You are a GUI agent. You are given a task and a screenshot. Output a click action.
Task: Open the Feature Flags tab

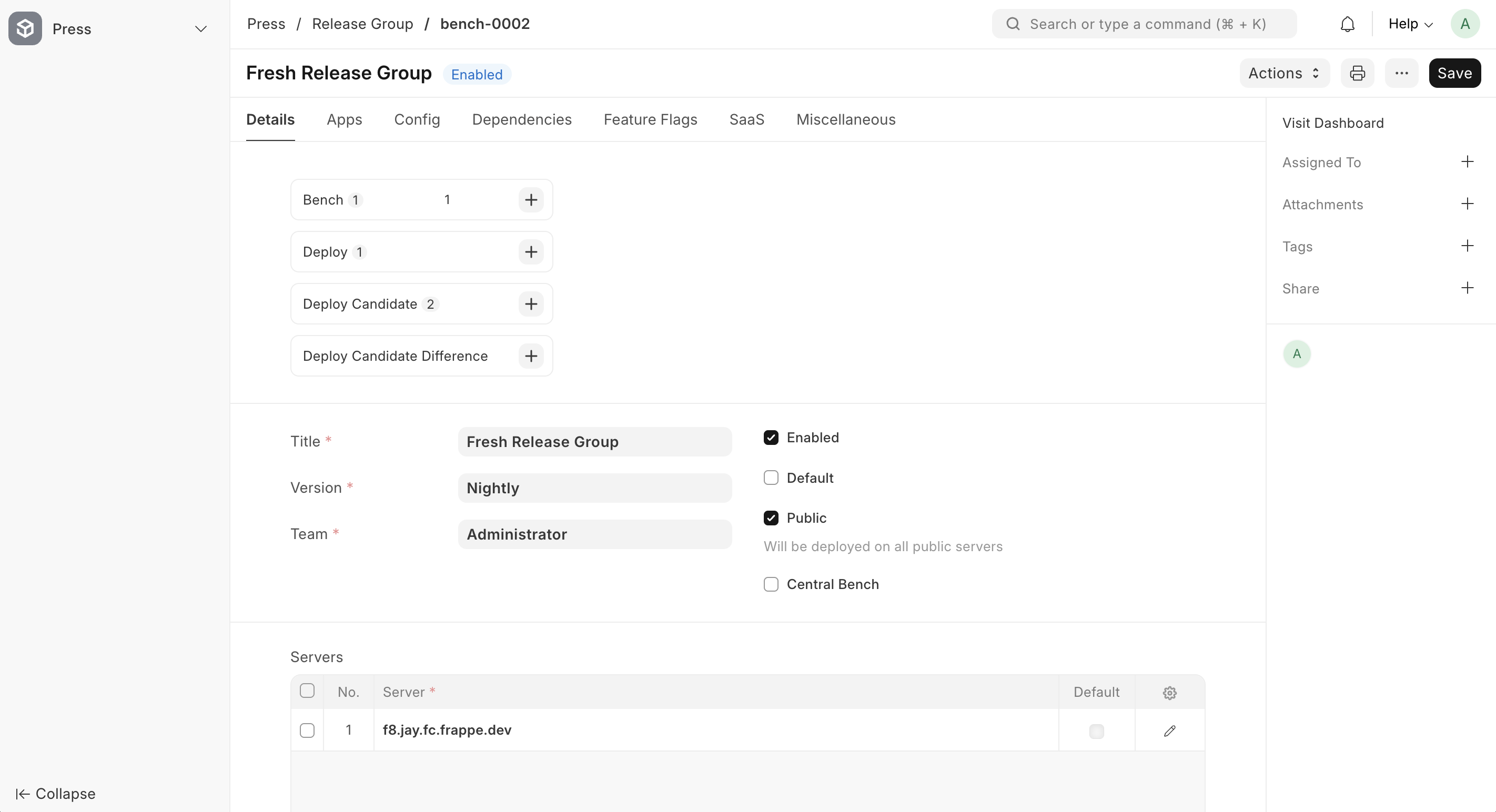click(650, 119)
